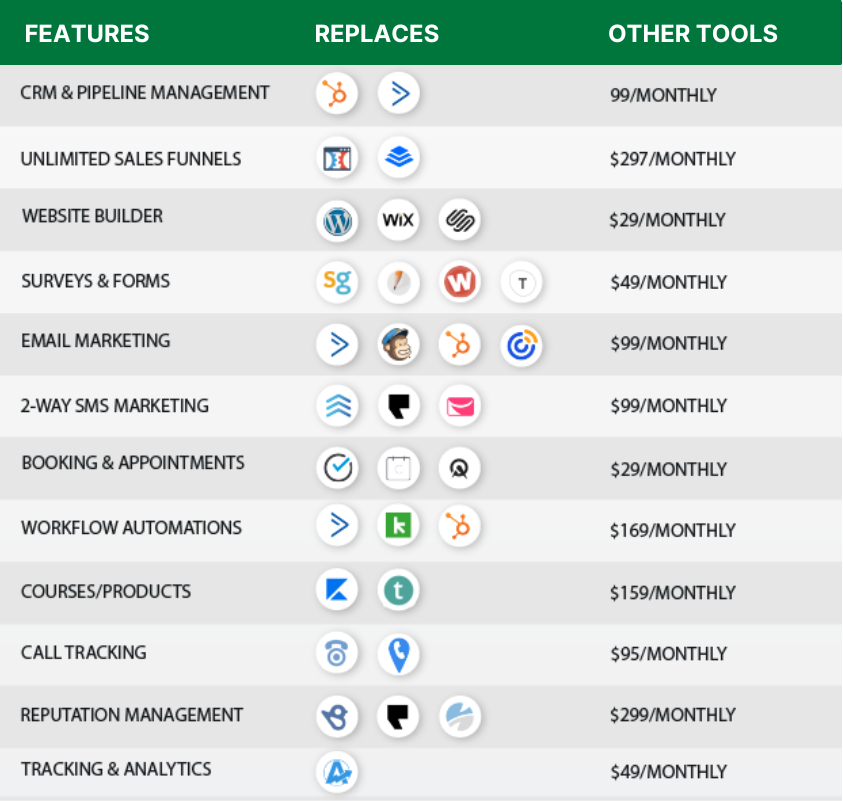The width and height of the screenshot is (843, 801).
Task: Select the Kajabi icon in Courses/Products row
Action: [x=337, y=590]
